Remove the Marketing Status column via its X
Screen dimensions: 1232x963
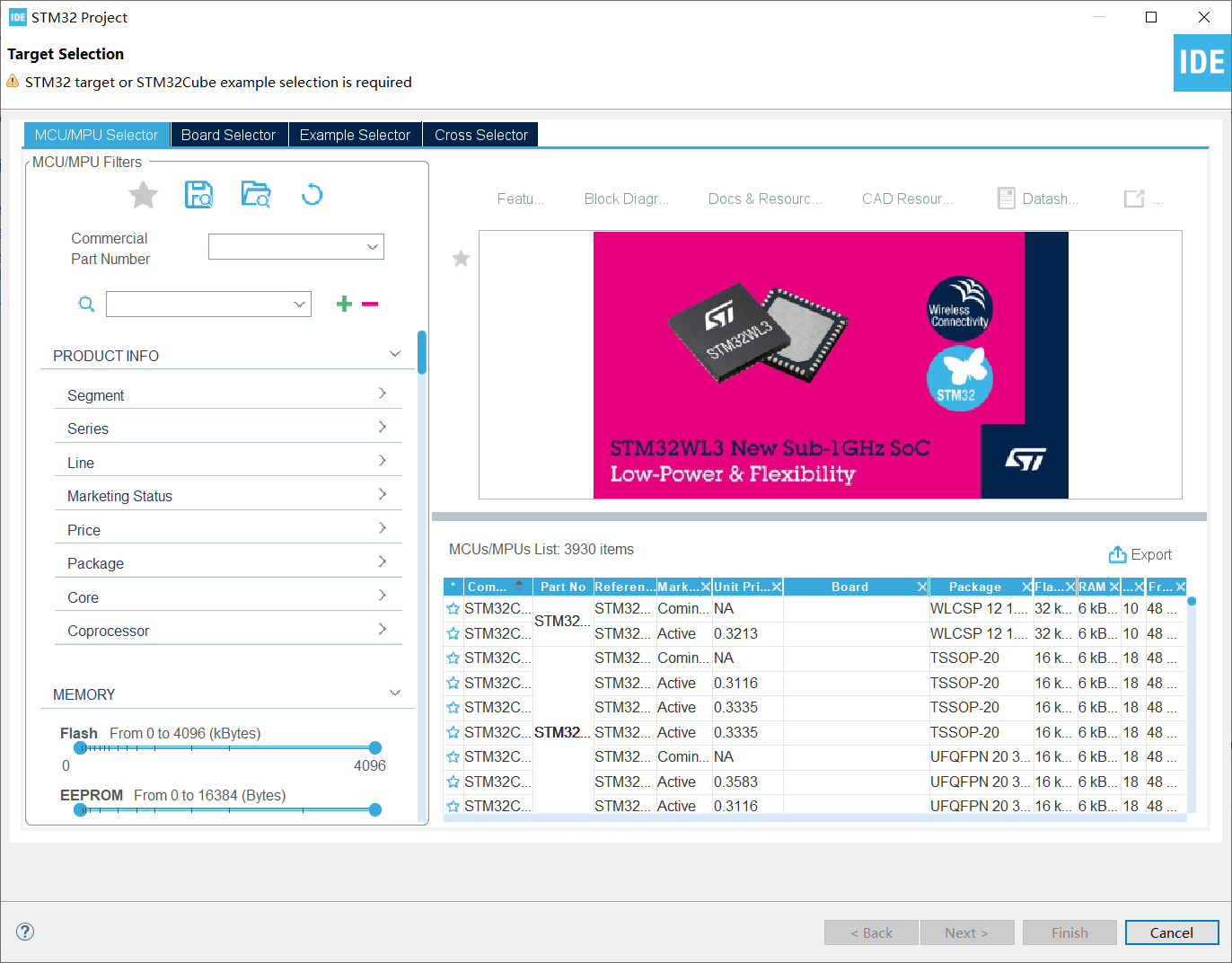[x=706, y=587]
